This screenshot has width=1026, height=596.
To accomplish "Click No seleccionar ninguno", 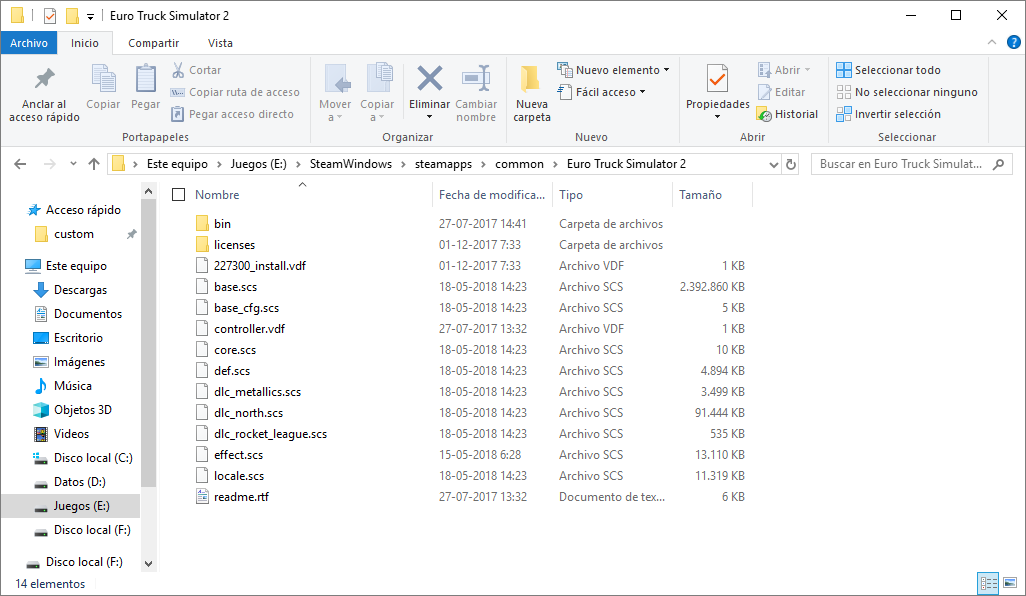I will click(907, 92).
